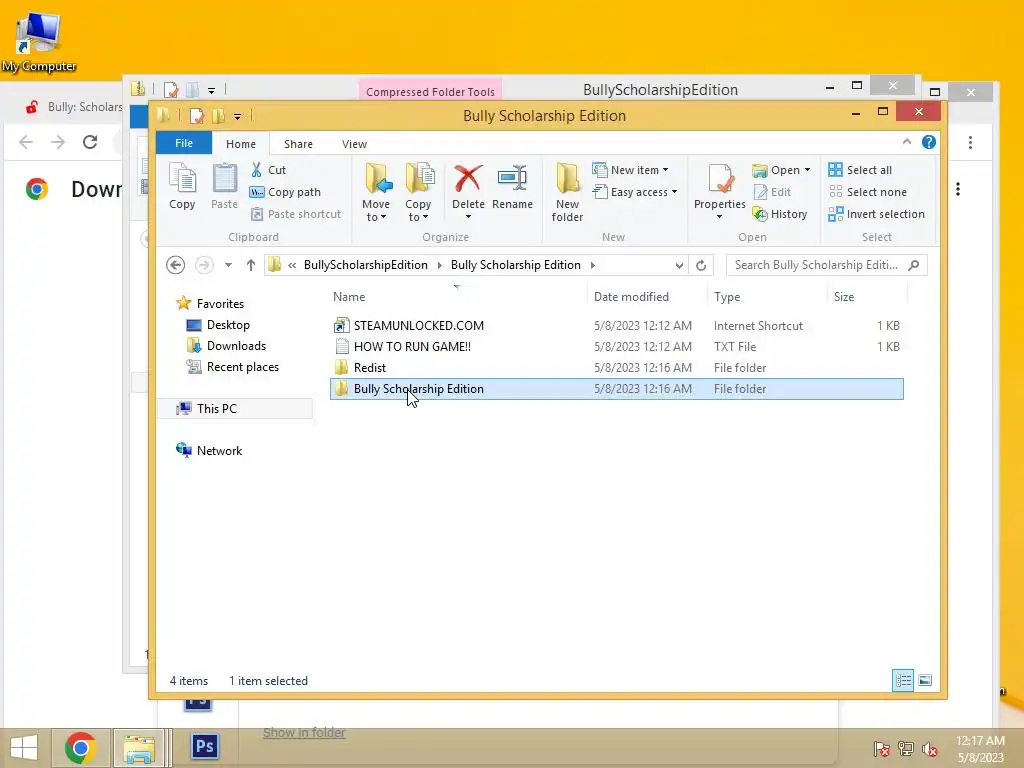Screen dimensions: 1024x768
Task: Open the File tab
Action: (x=184, y=143)
